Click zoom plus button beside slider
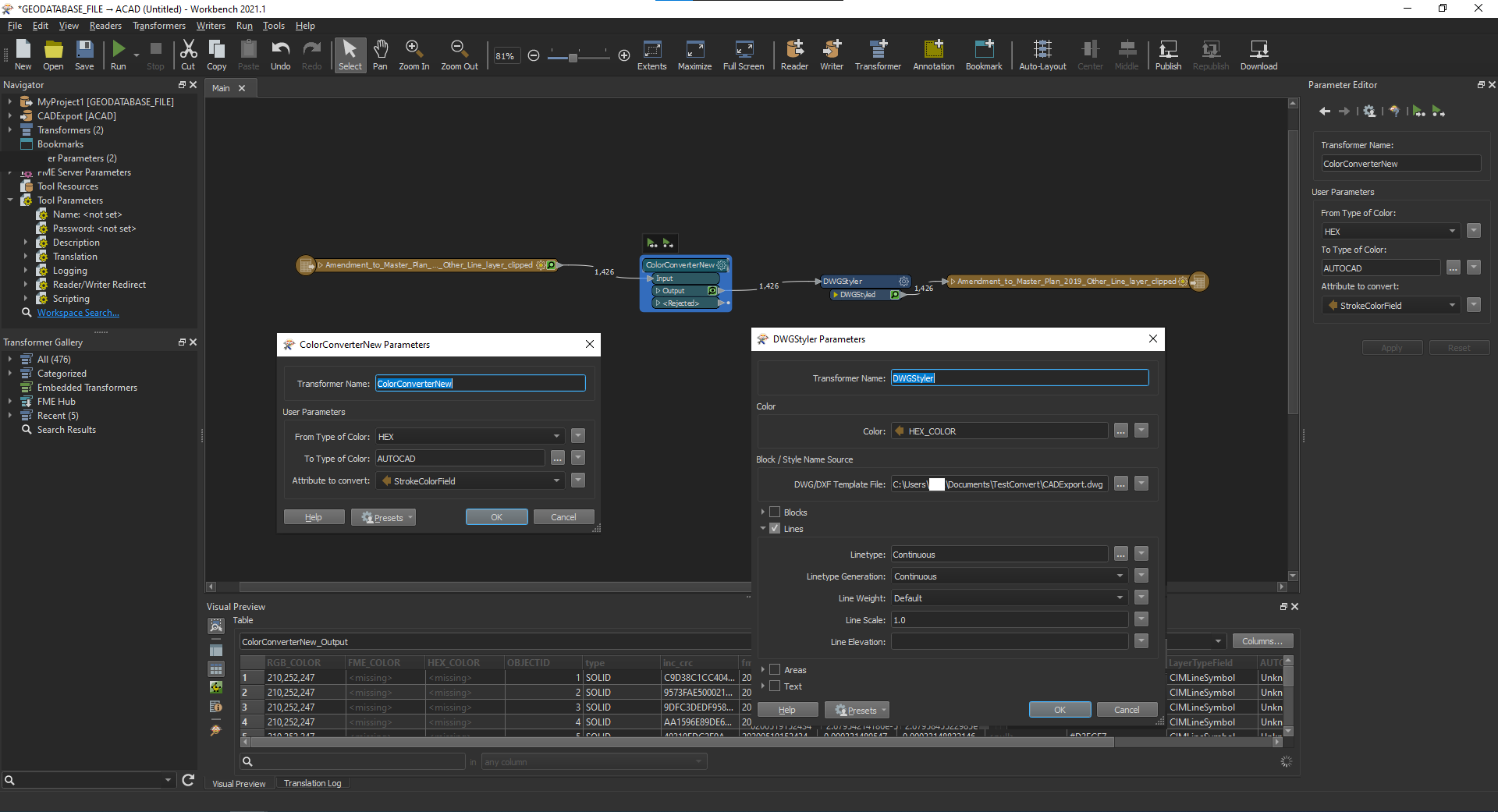The image size is (1498, 812). pyautogui.click(x=624, y=55)
